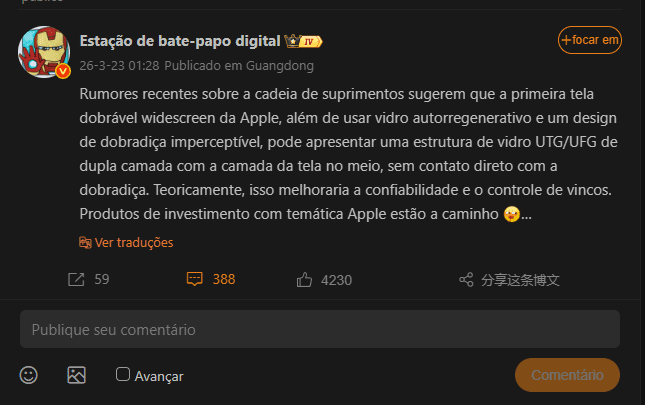Open Estação de bate-papo digital profile name
This screenshot has width=645, height=405.
click(x=180, y=41)
